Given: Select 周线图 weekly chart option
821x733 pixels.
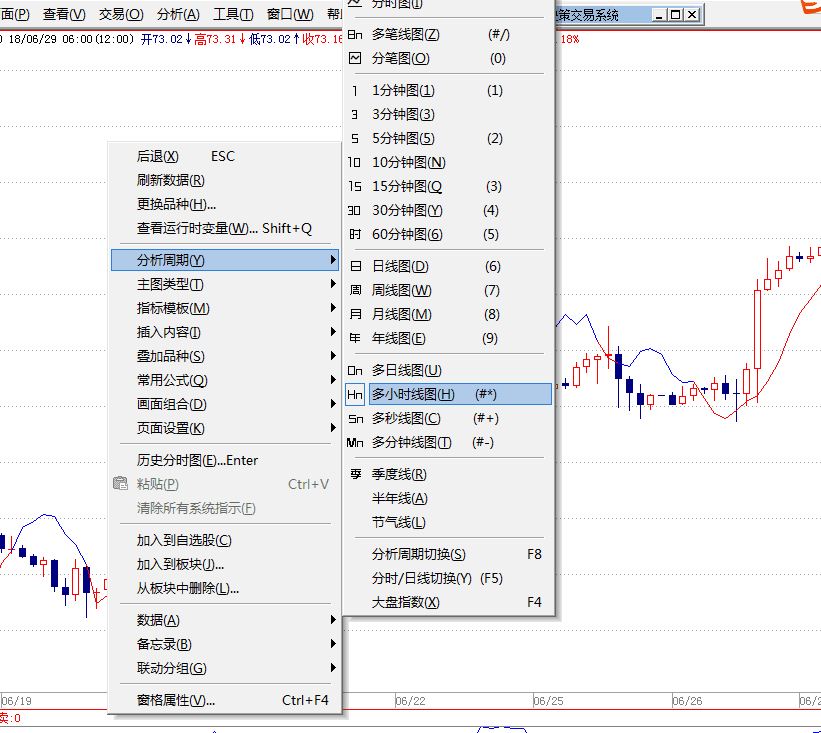Looking at the screenshot, I should (x=401, y=291).
